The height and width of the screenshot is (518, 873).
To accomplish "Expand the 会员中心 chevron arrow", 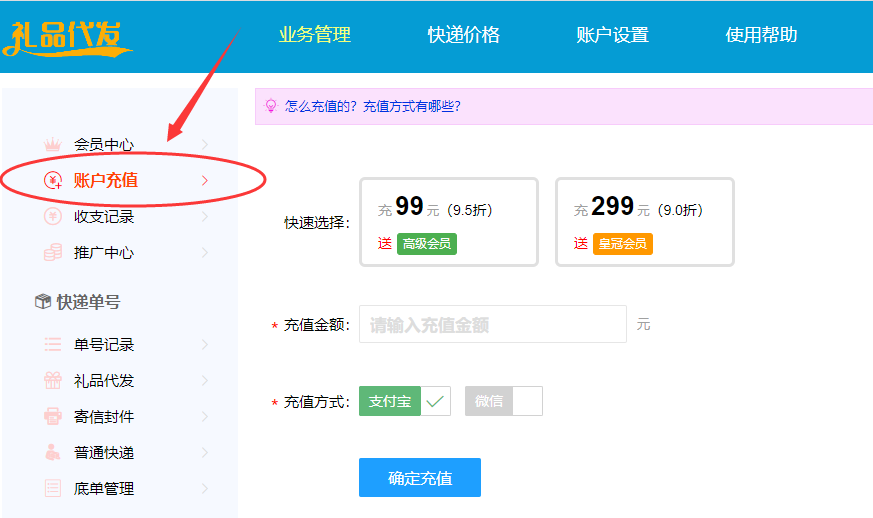I will click(205, 145).
